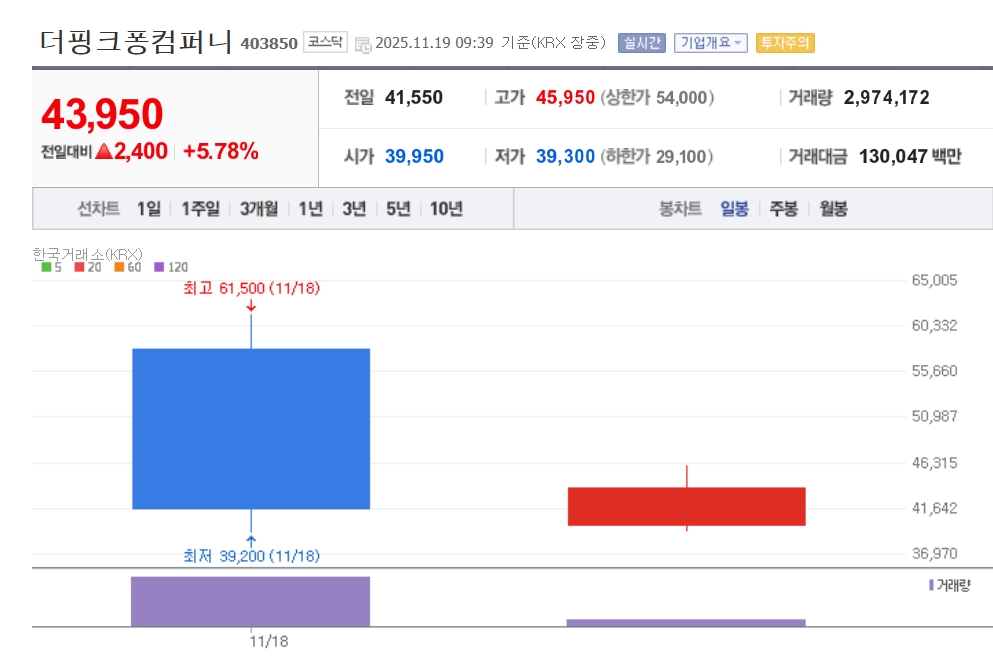993x669 pixels.
Task: Click the green 5-day moving average legend swatch
Action: [46, 267]
